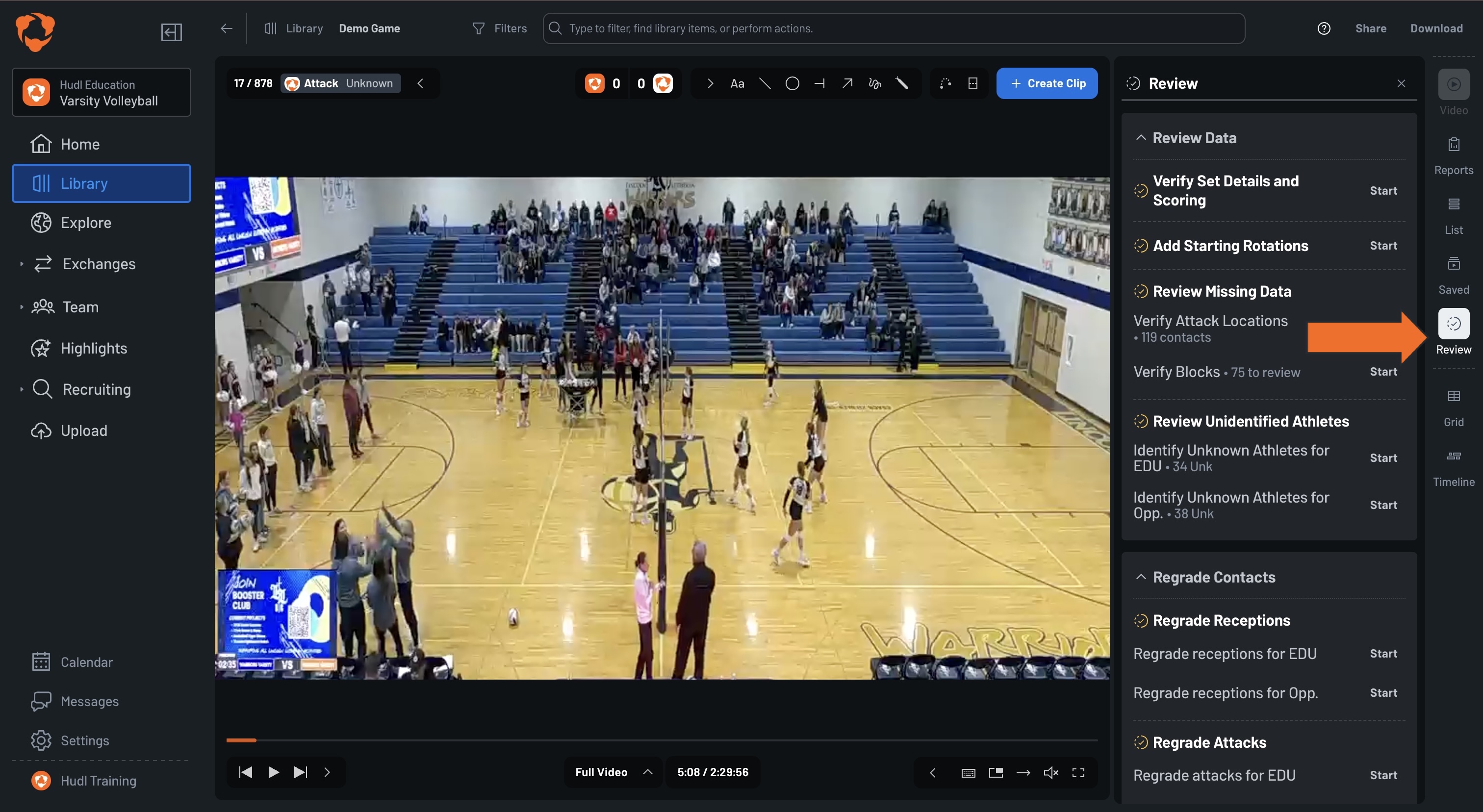Click the Create Clip button
This screenshot has height=812, width=1483.
pos(1047,83)
